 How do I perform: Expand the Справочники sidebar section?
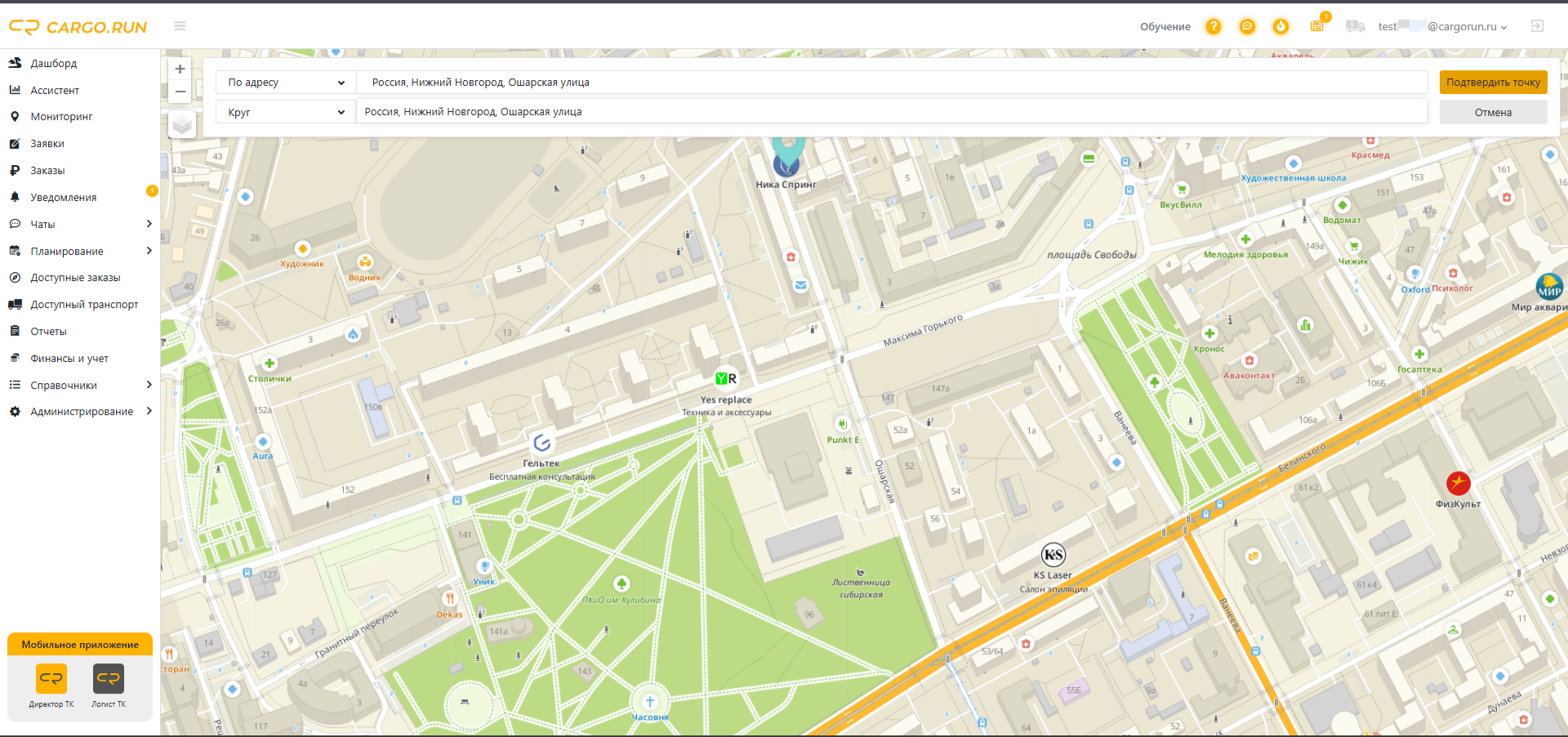click(x=149, y=385)
